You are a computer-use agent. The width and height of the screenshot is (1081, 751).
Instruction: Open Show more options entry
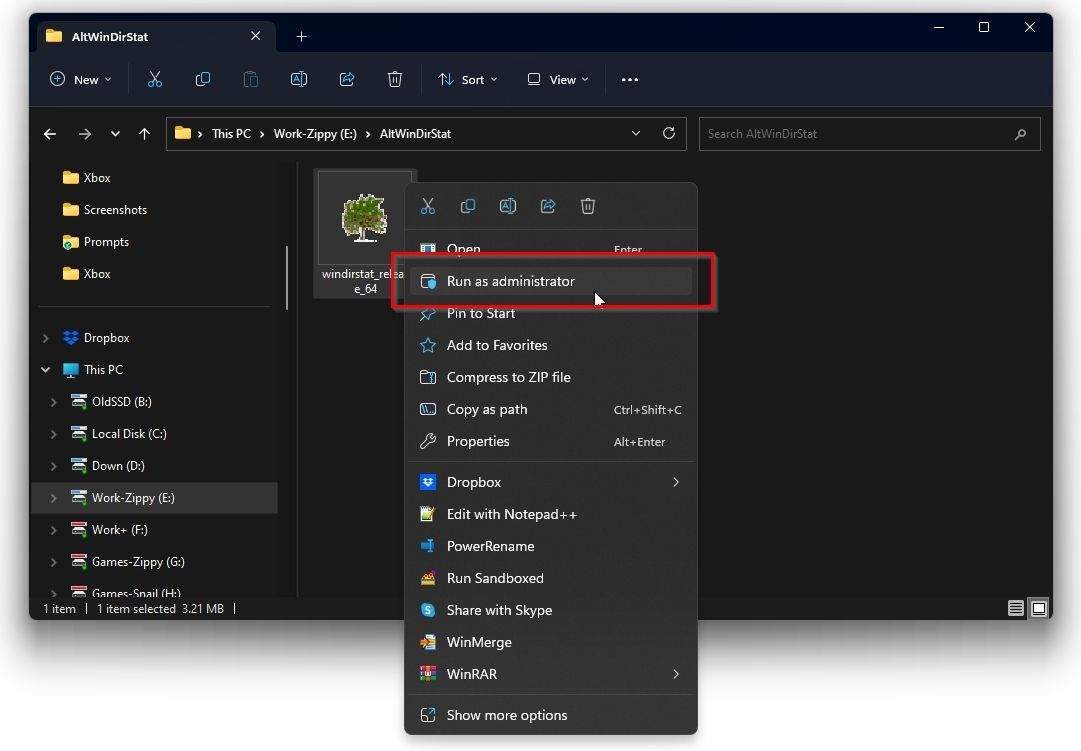click(x=506, y=715)
